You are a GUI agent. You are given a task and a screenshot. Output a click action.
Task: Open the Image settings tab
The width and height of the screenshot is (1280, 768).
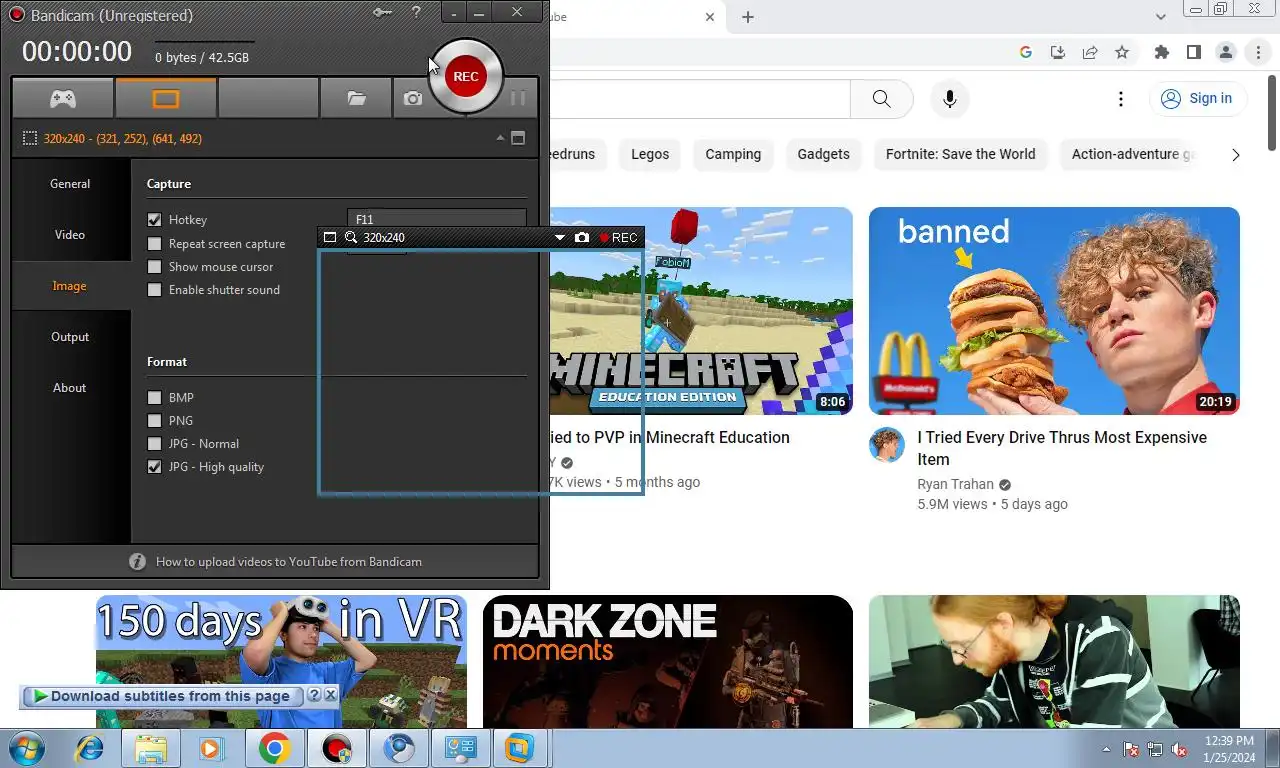point(70,286)
